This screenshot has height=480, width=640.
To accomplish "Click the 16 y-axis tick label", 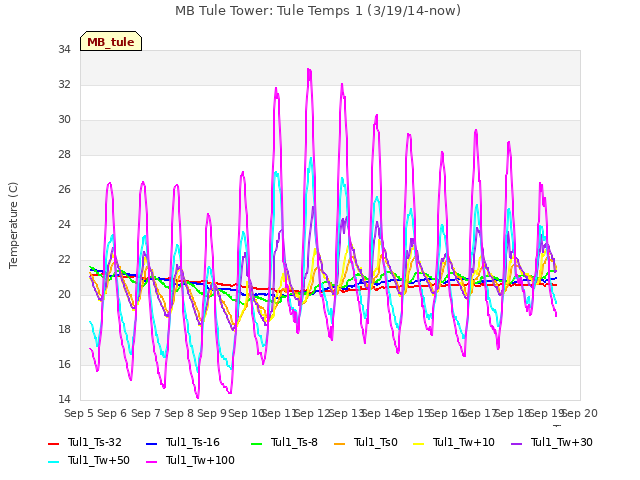I will pos(64,364).
